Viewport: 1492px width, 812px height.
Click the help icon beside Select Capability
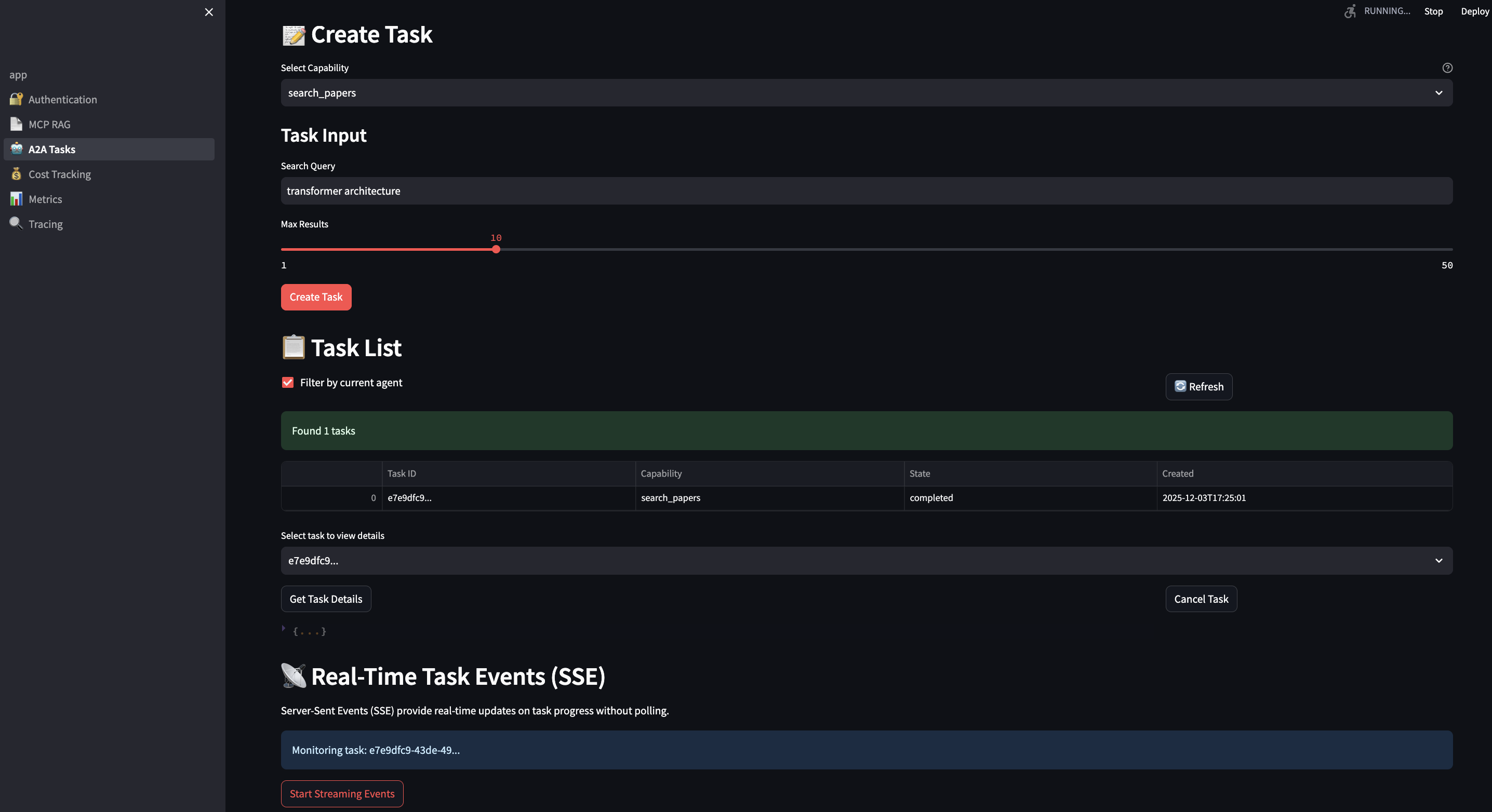click(x=1447, y=67)
